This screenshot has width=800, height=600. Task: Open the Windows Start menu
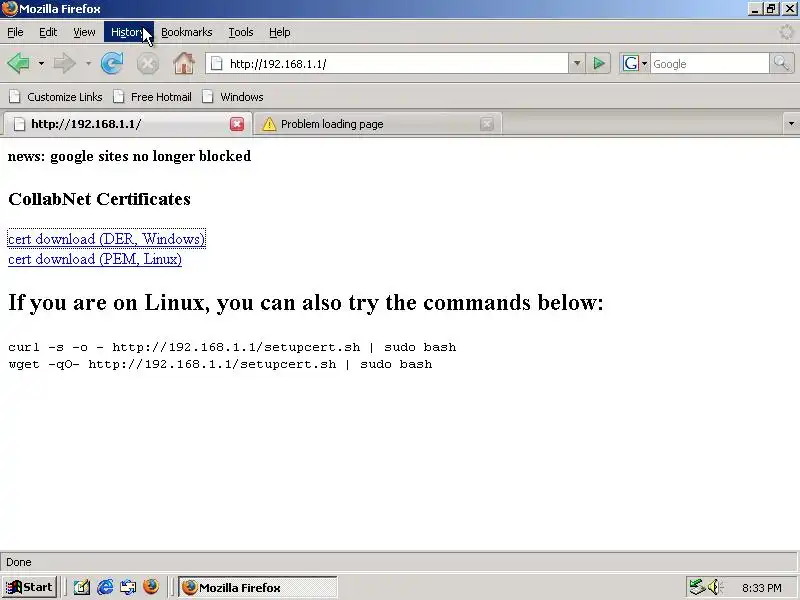pyautogui.click(x=30, y=587)
